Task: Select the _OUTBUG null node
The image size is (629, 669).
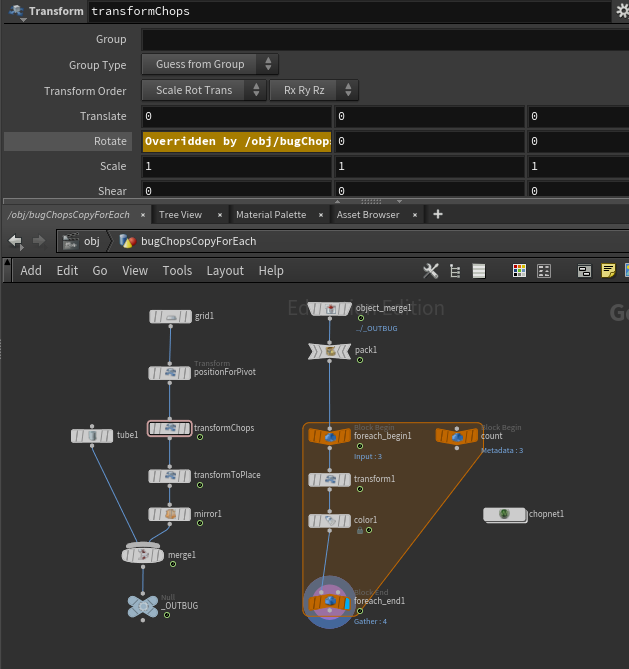Action: pyautogui.click(x=142, y=606)
